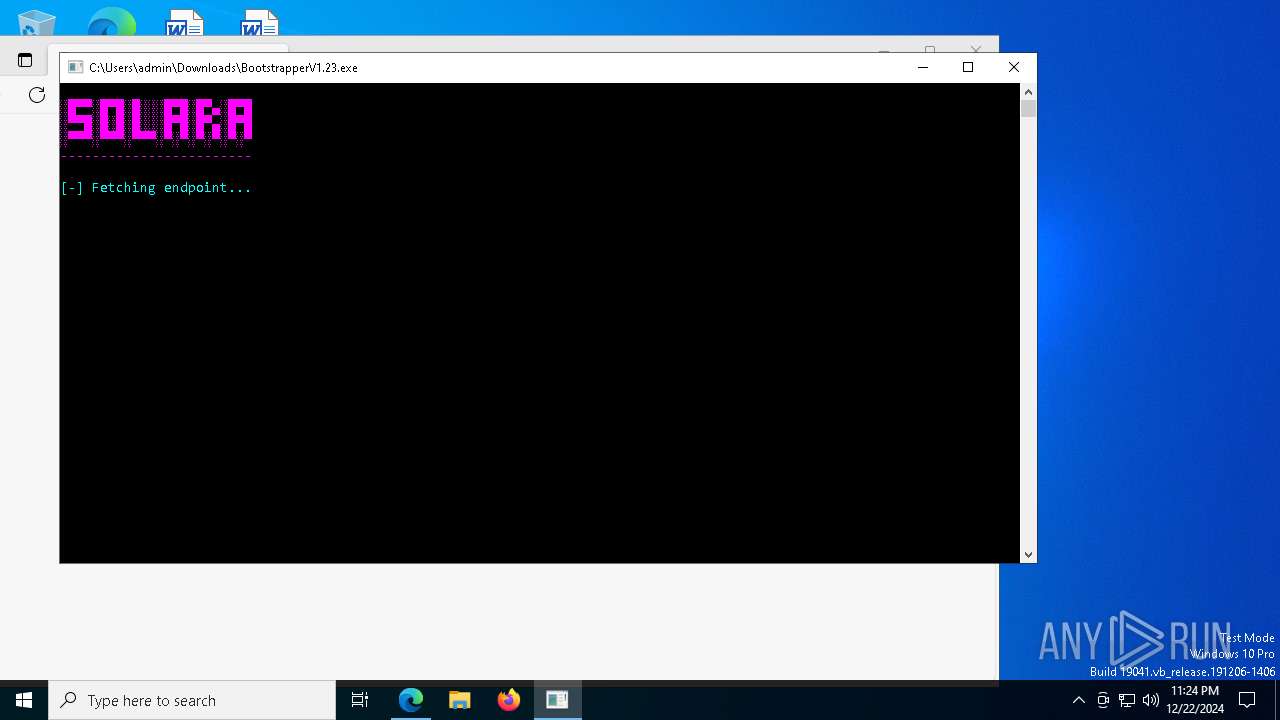Open Firefox from the taskbar

click(509, 700)
